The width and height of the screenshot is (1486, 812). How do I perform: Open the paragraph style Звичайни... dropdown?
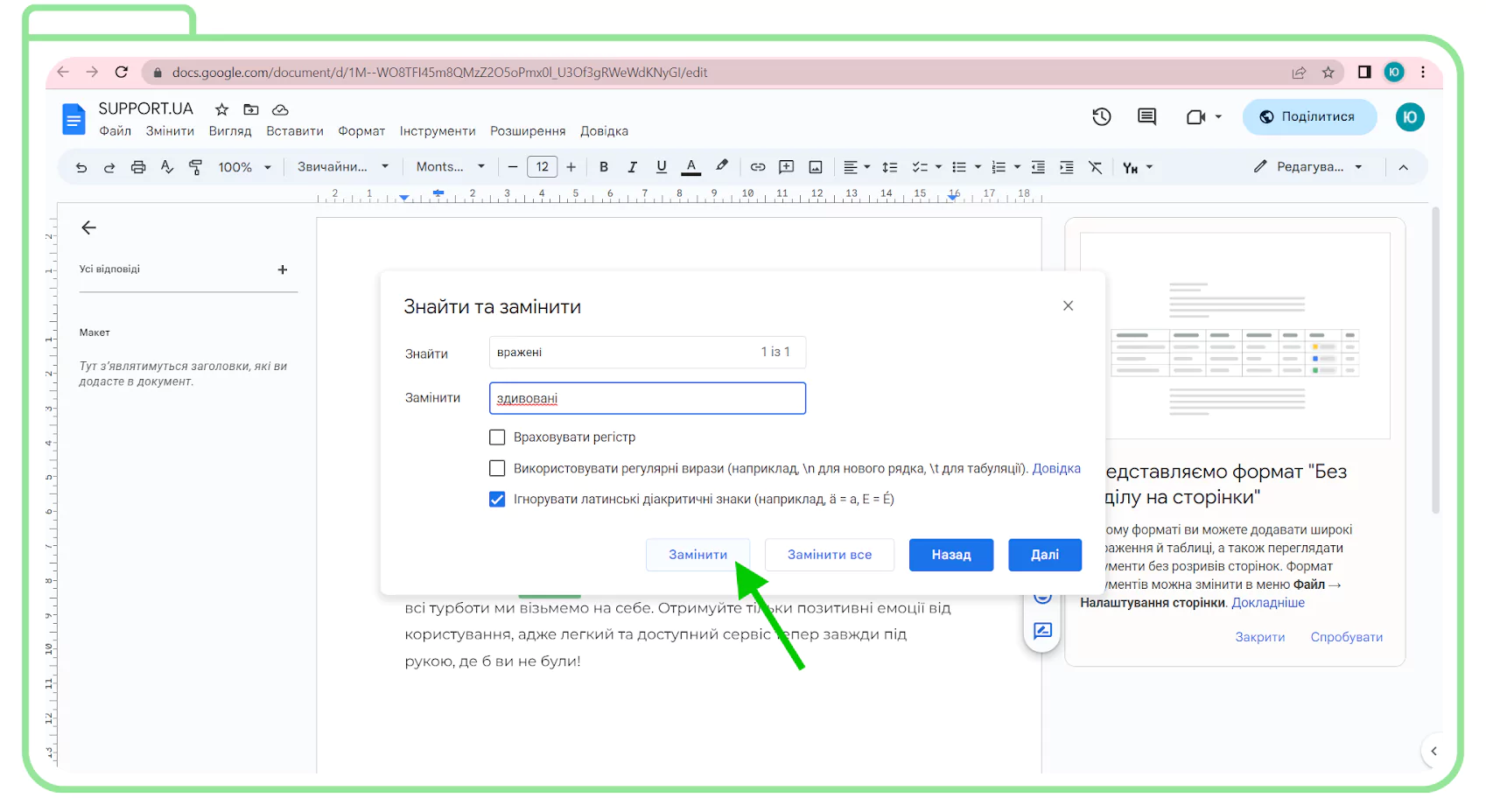pyautogui.click(x=342, y=166)
